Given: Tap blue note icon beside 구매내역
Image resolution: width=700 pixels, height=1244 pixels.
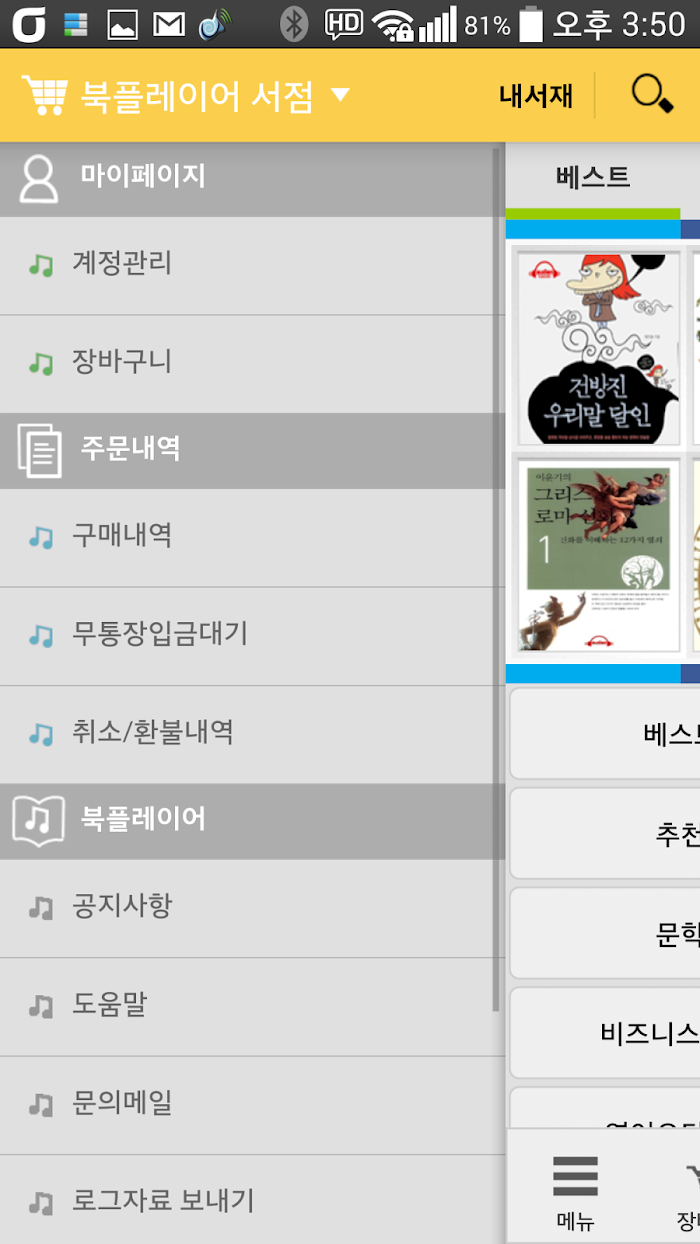Looking at the screenshot, I should click(40, 537).
